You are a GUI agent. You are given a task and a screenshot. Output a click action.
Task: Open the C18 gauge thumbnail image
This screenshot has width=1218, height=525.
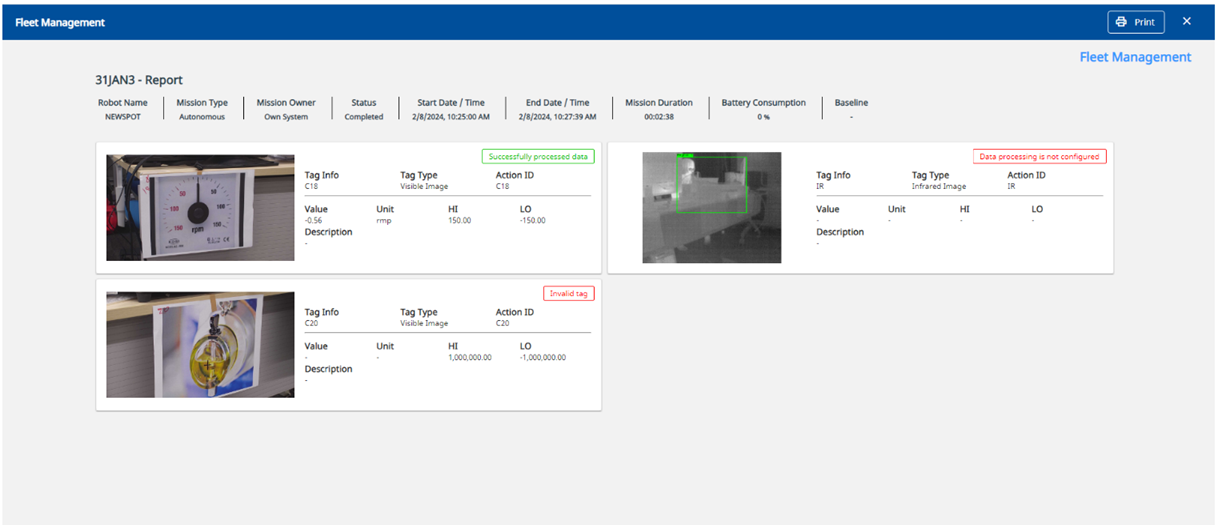click(200, 207)
